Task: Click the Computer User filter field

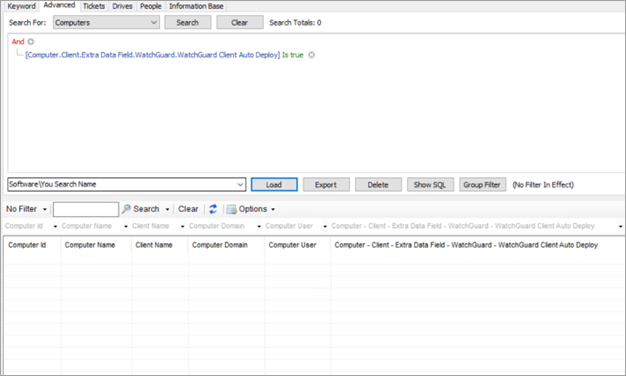Action: (293, 226)
